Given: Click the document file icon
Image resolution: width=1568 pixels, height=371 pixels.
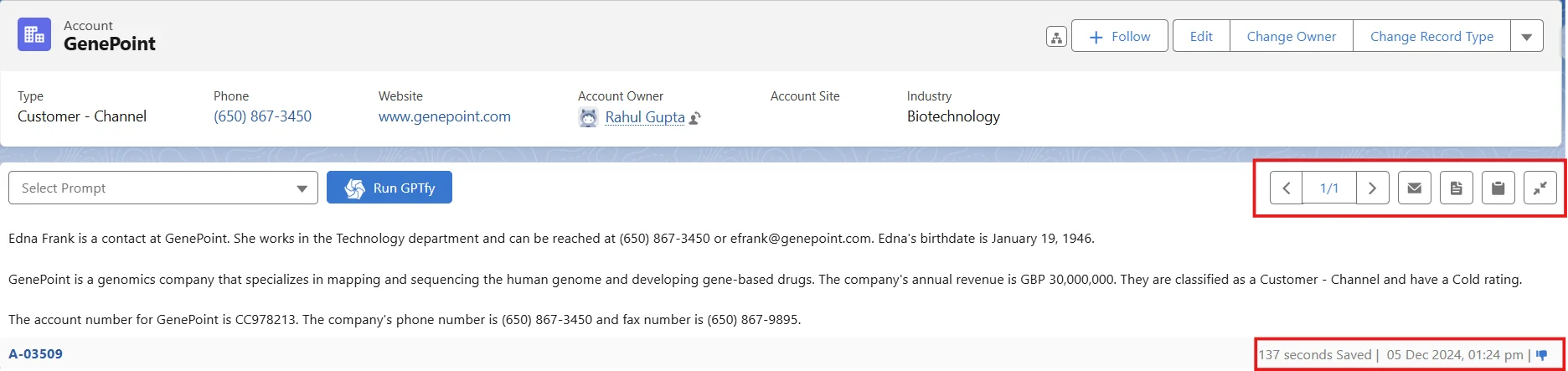Looking at the screenshot, I should pos(1457,188).
